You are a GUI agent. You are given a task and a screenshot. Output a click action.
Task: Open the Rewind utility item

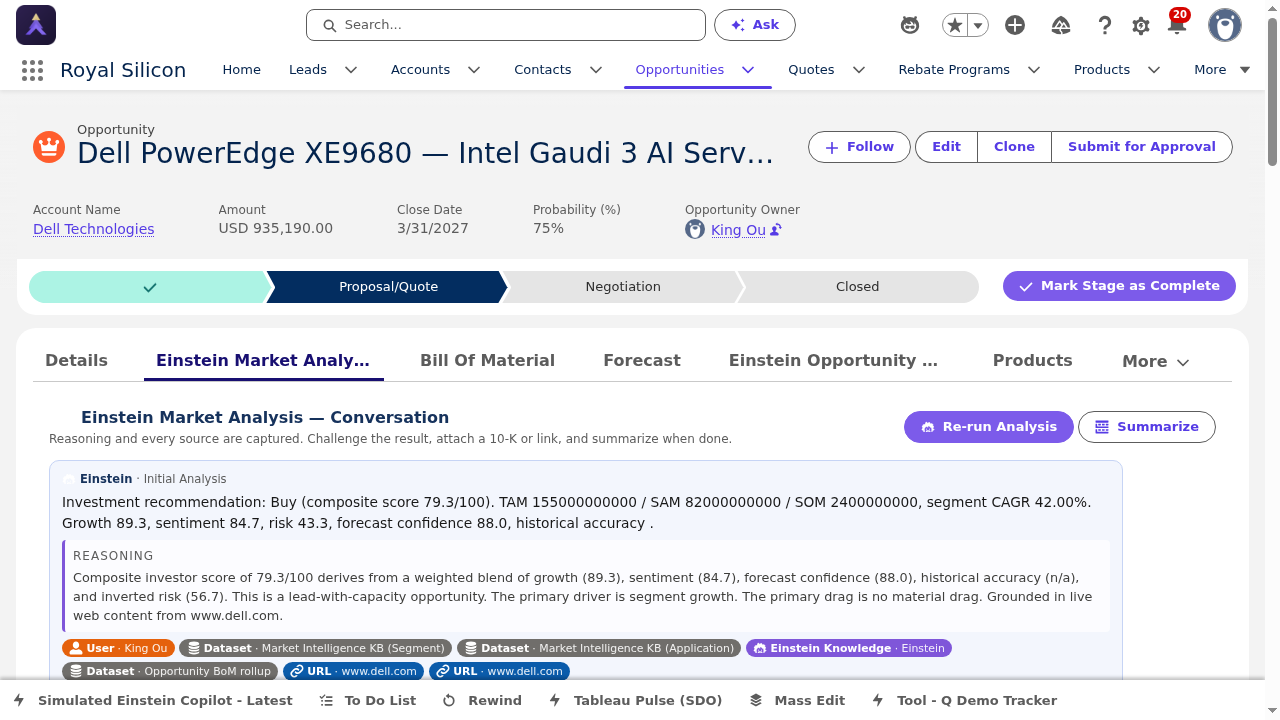[x=482, y=701]
